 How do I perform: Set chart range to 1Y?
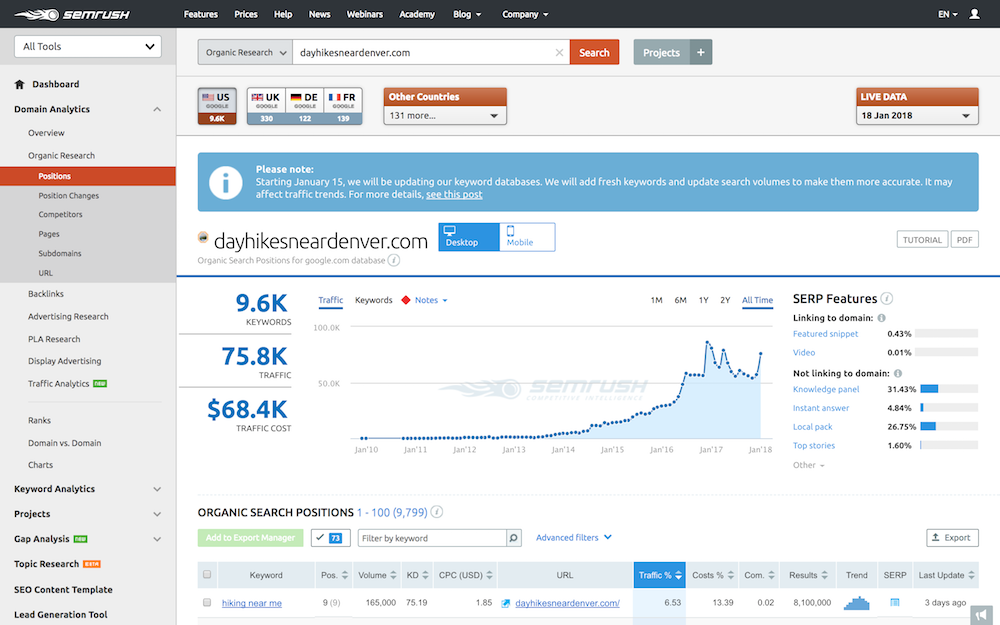point(703,300)
